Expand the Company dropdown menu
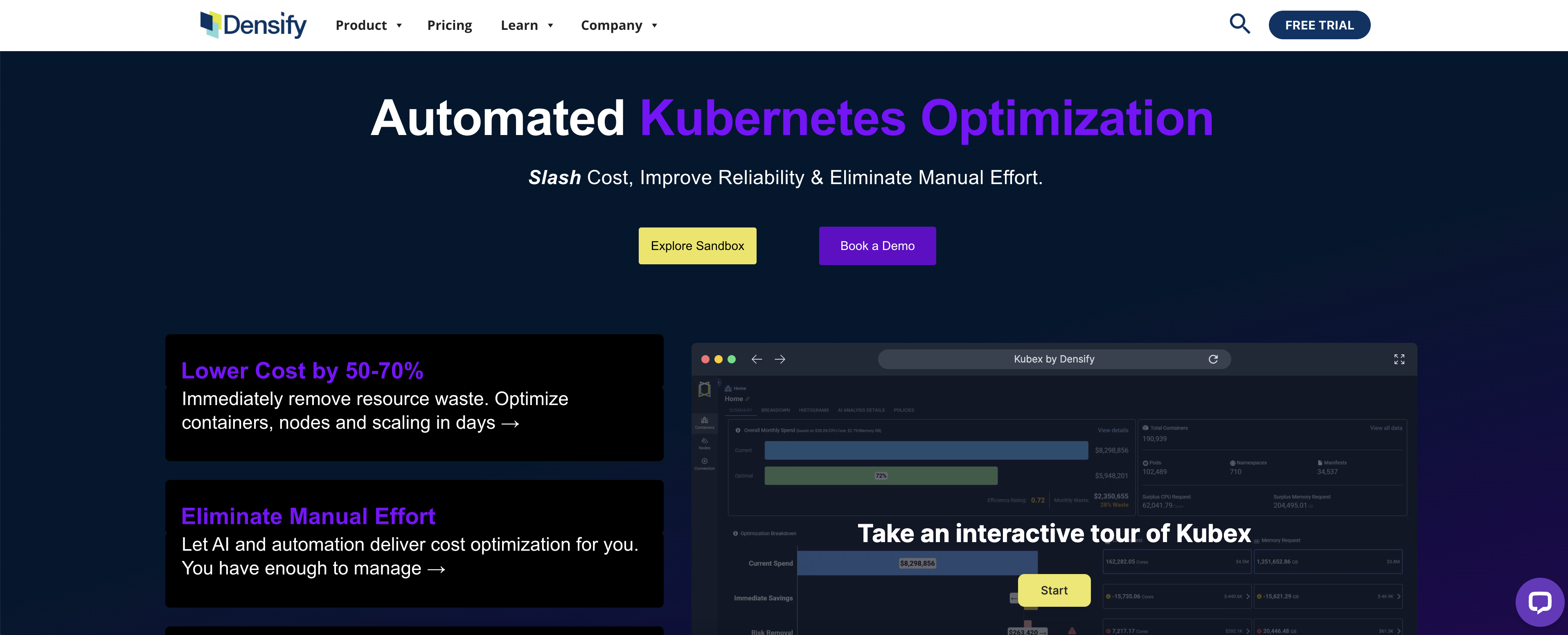This screenshot has width=1568, height=635. click(618, 25)
